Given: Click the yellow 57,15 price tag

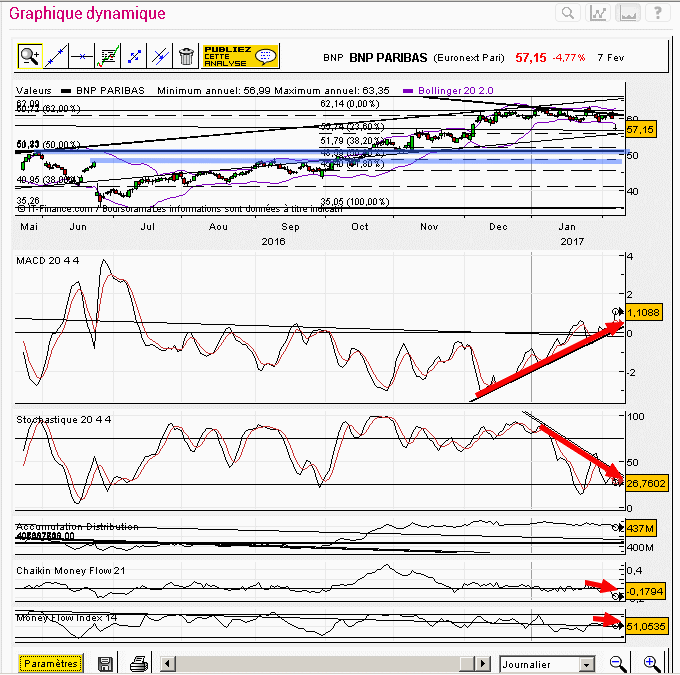Looking at the screenshot, I should point(641,129).
